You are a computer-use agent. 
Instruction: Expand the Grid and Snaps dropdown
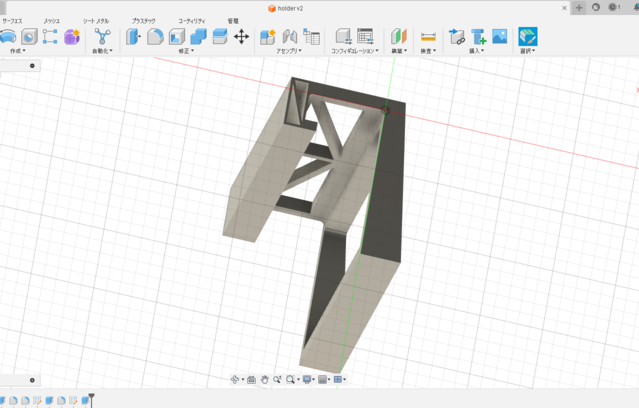click(x=324, y=380)
